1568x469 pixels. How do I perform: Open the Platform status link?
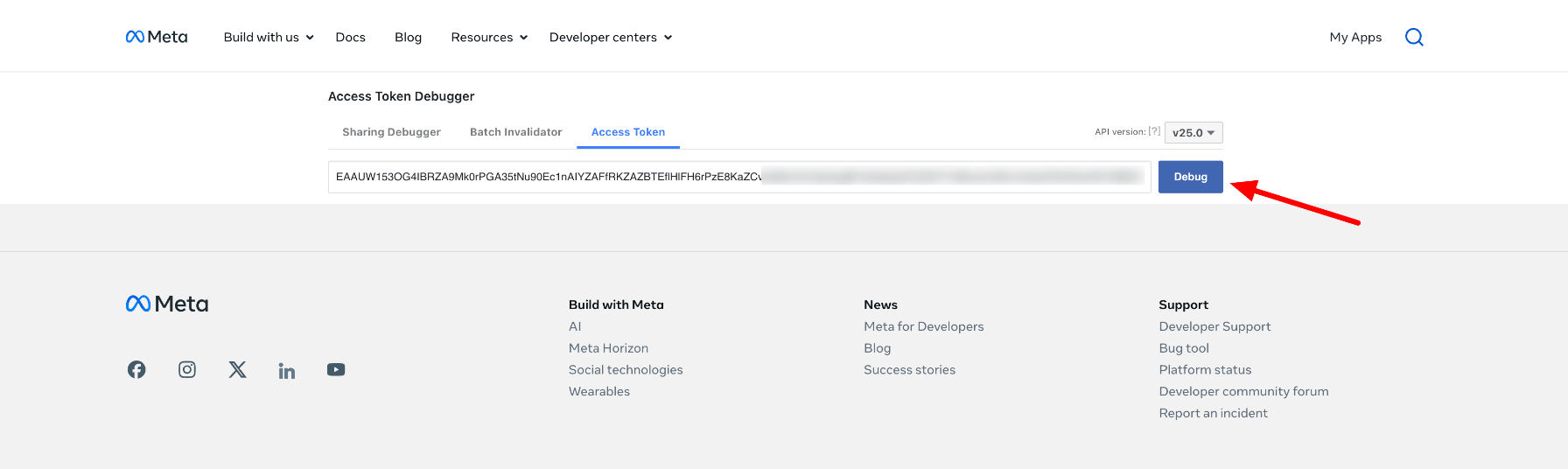click(x=1205, y=370)
